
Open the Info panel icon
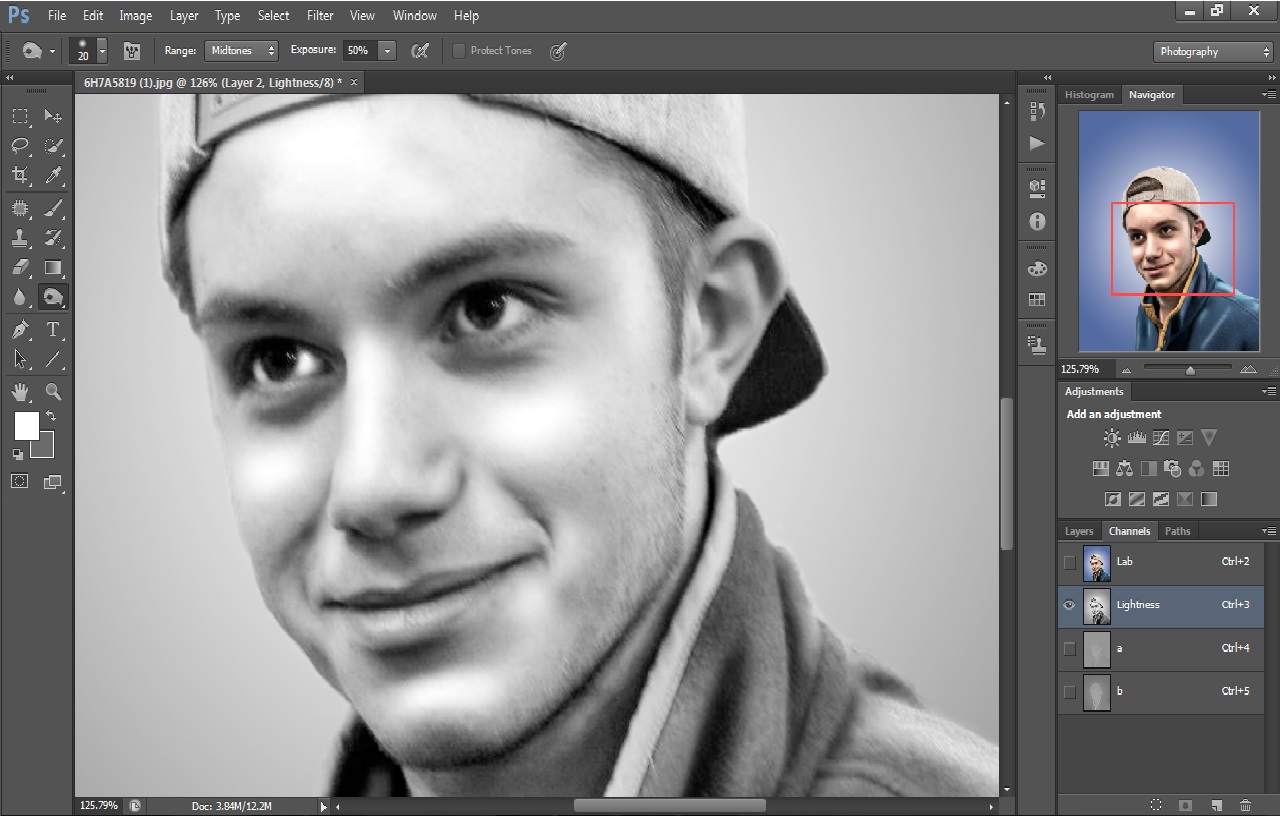click(x=1037, y=221)
